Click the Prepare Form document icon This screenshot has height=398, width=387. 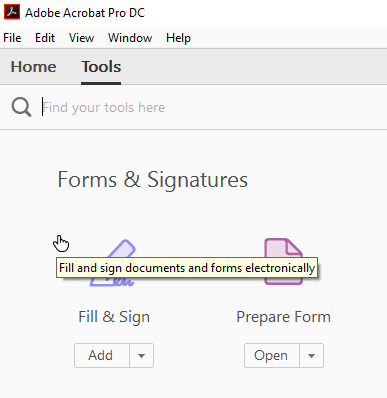284,261
